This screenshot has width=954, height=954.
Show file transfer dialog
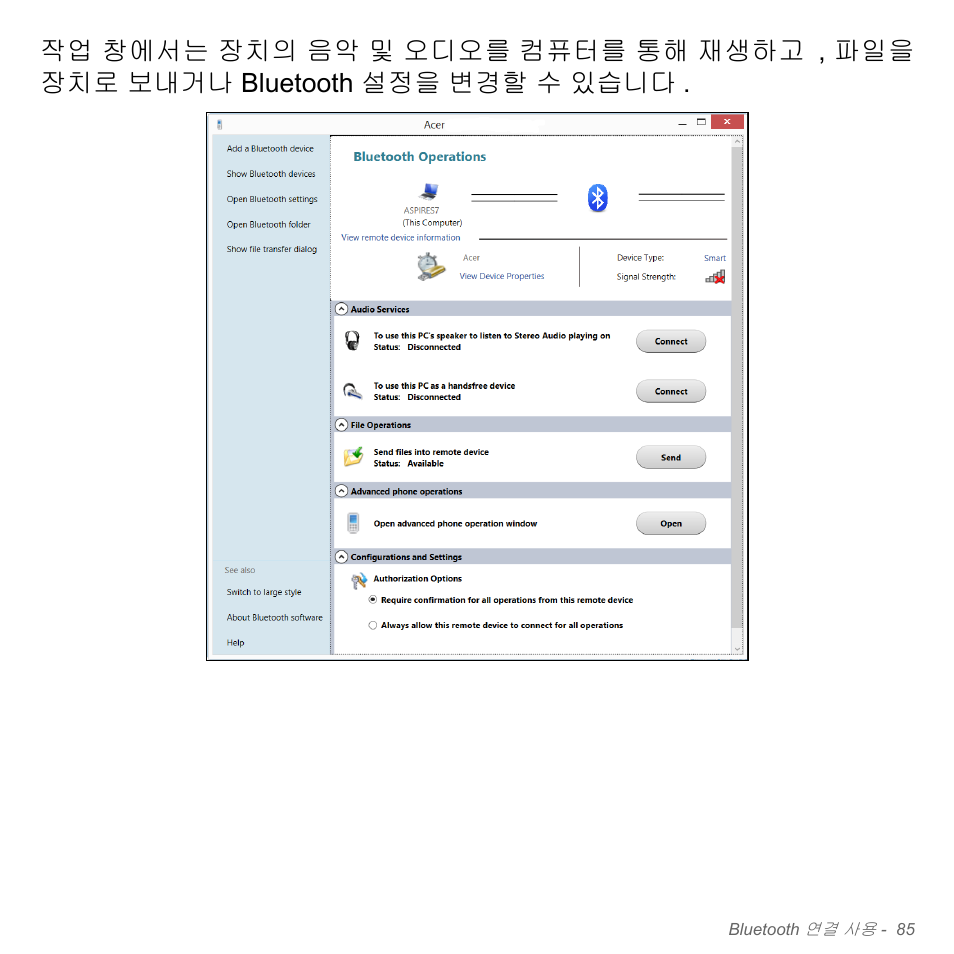coord(271,249)
